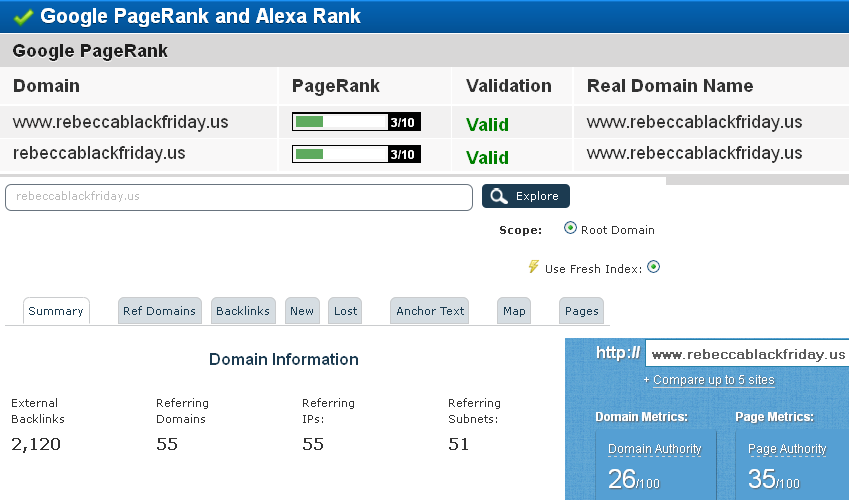Click the Page Authority label link
This screenshot has height=500, width=849.
click(787, 449)
